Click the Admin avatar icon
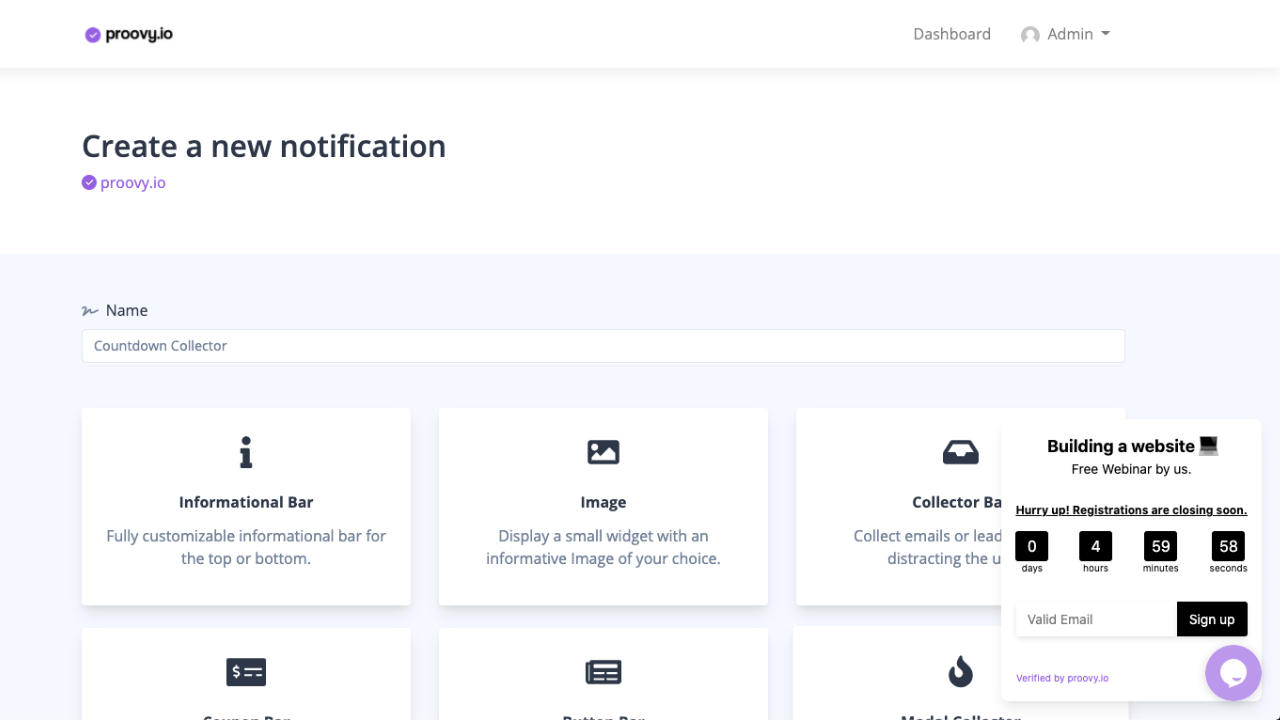Screen dimensions: 1280x720 coord(1030,35)
